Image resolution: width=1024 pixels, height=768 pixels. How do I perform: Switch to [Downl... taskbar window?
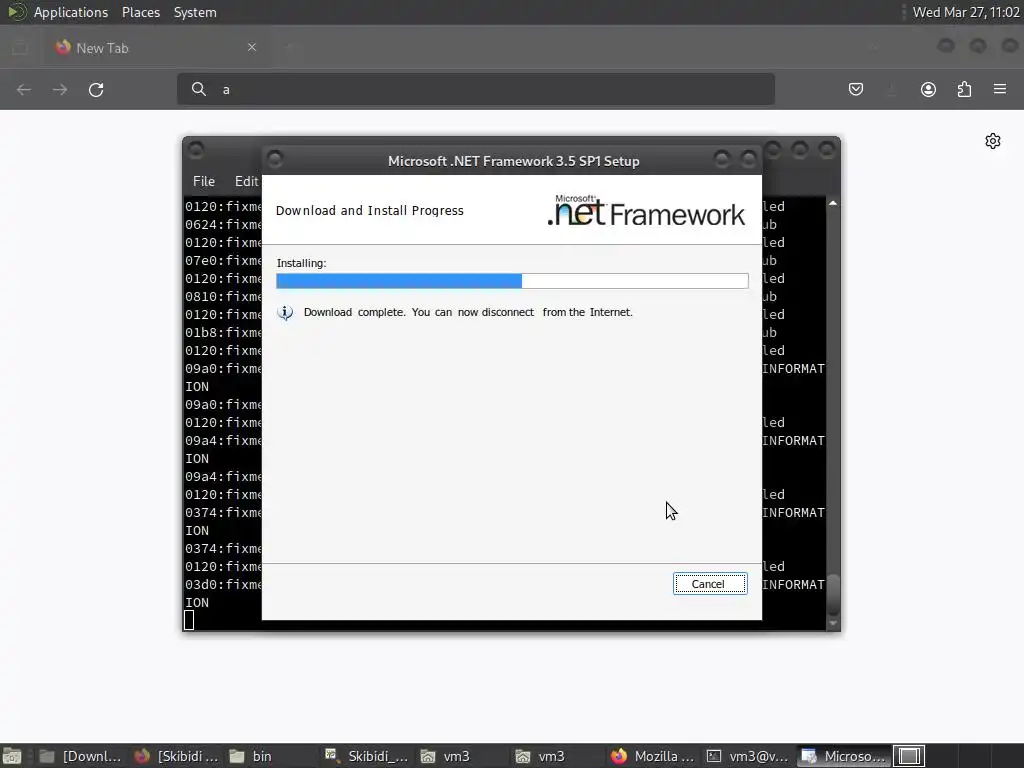coord(80,756)
